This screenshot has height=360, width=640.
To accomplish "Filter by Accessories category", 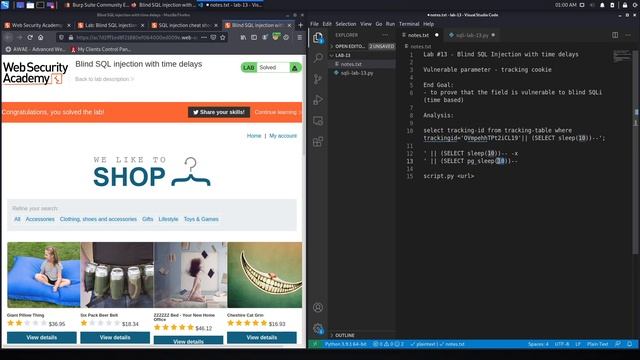I will tap(40, 219).
